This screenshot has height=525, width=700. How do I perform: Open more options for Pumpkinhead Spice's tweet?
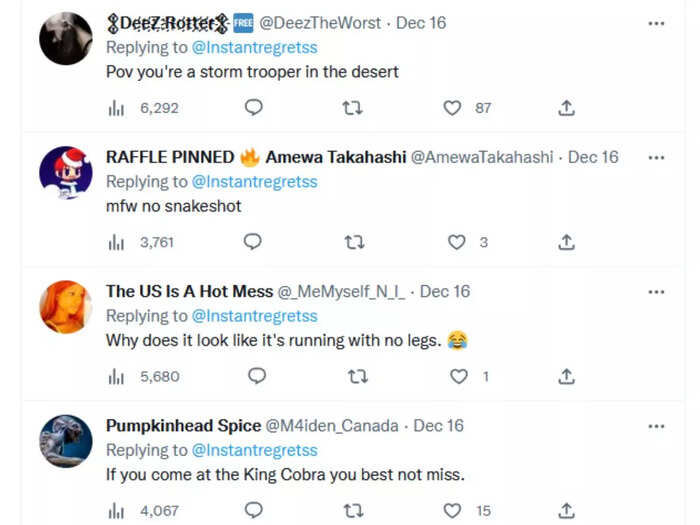pos(656,426)
